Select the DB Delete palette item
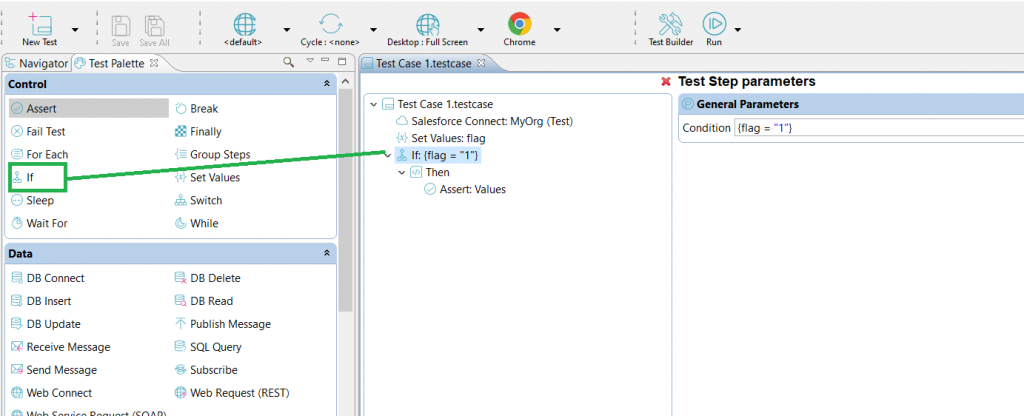This screenshot has width=1024, height=416. 207,278
